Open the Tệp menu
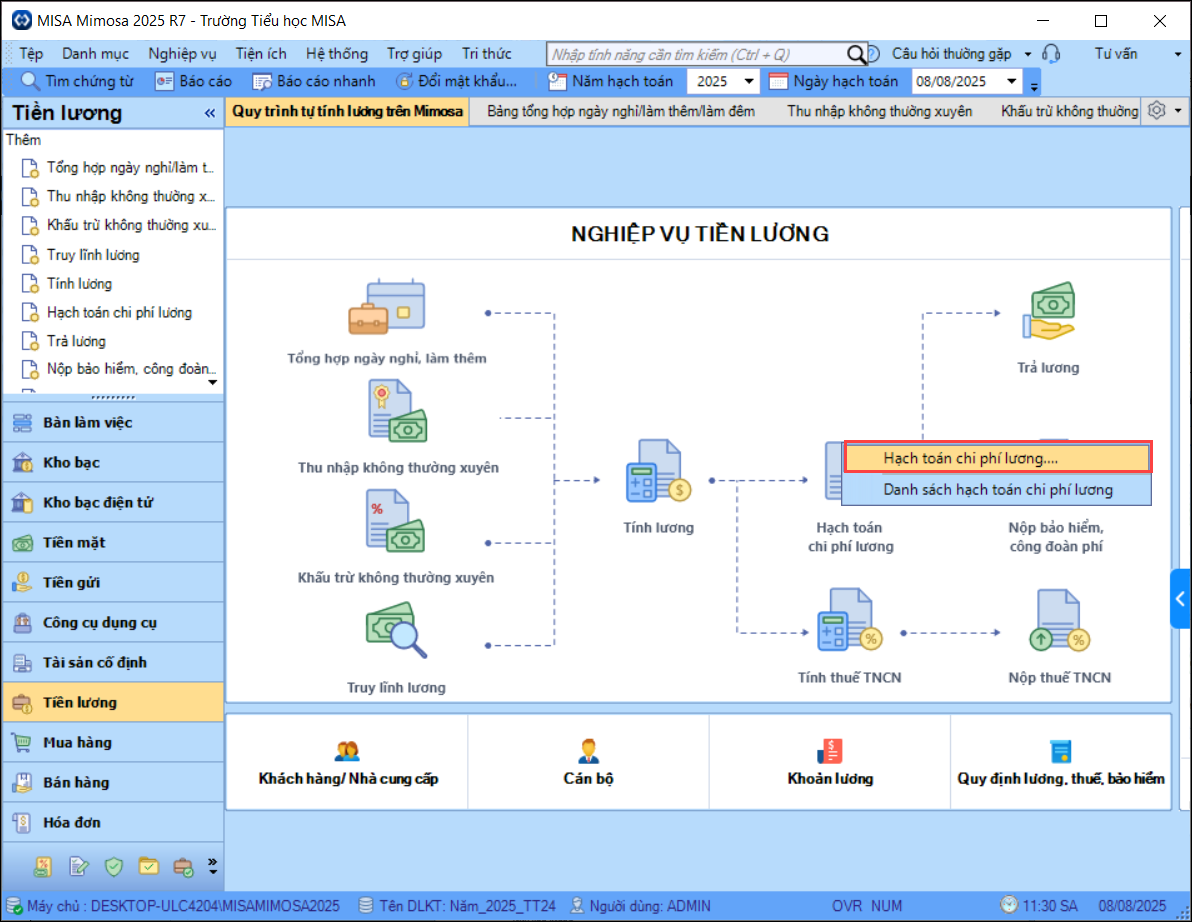Viewport: 1192px width, 922px height. tap(31, 54)
